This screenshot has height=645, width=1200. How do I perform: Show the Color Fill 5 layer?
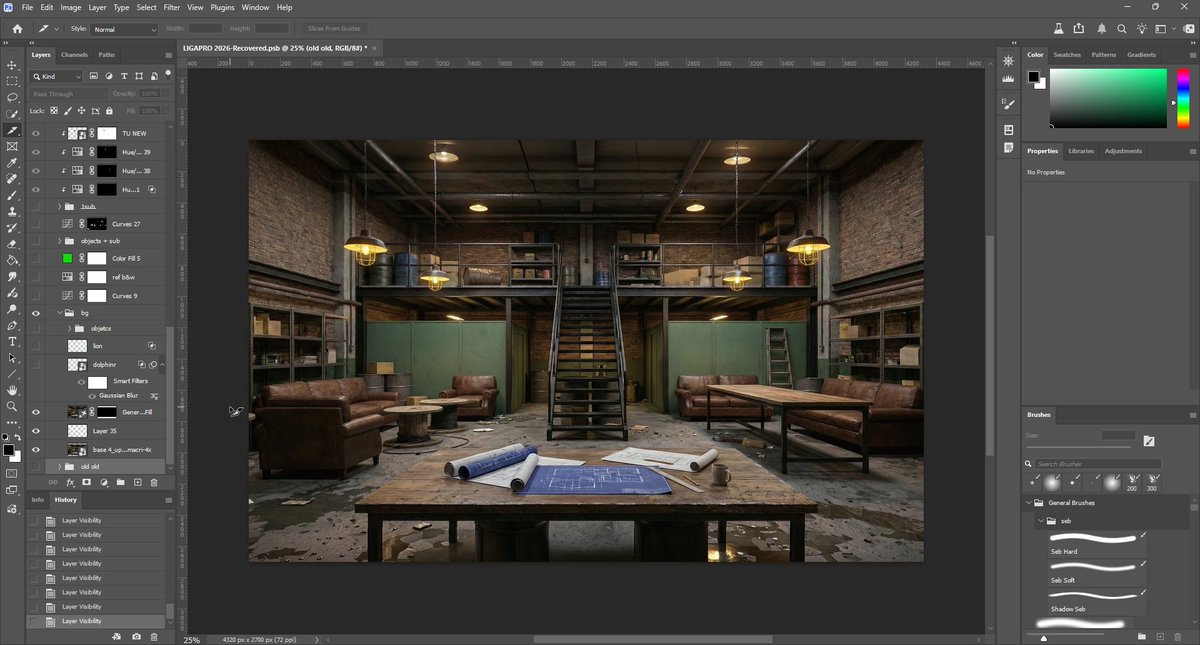(x=36, y=258)
